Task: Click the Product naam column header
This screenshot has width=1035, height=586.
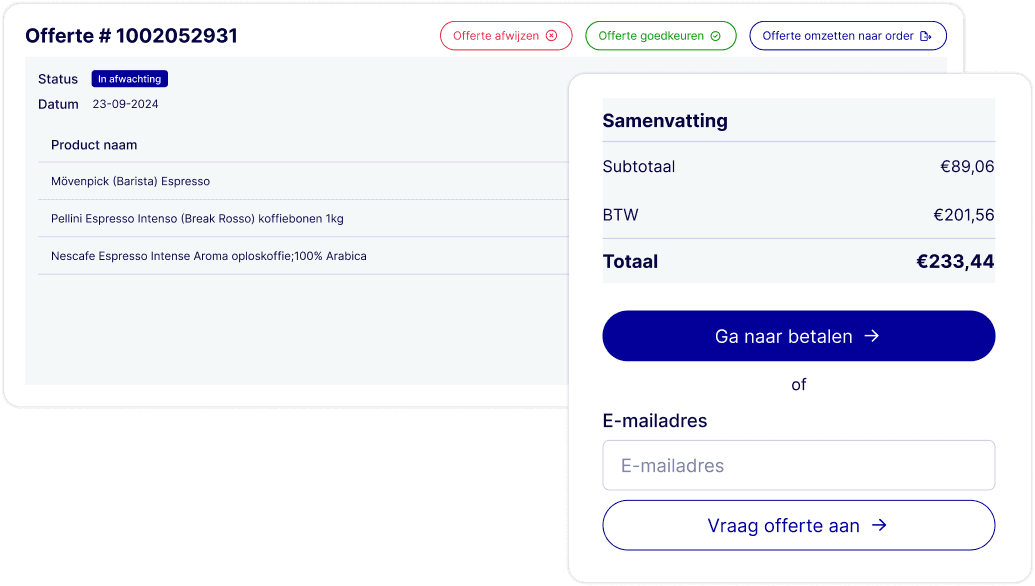Action: coord(94,145)
